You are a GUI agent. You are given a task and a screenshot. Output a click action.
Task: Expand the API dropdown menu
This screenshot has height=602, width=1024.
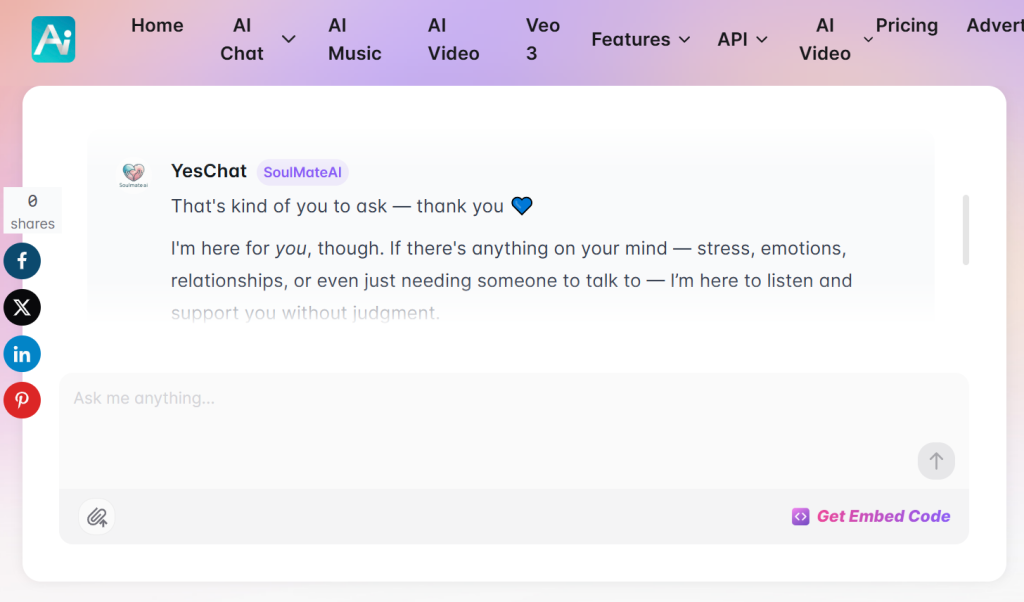click(742, 39)
